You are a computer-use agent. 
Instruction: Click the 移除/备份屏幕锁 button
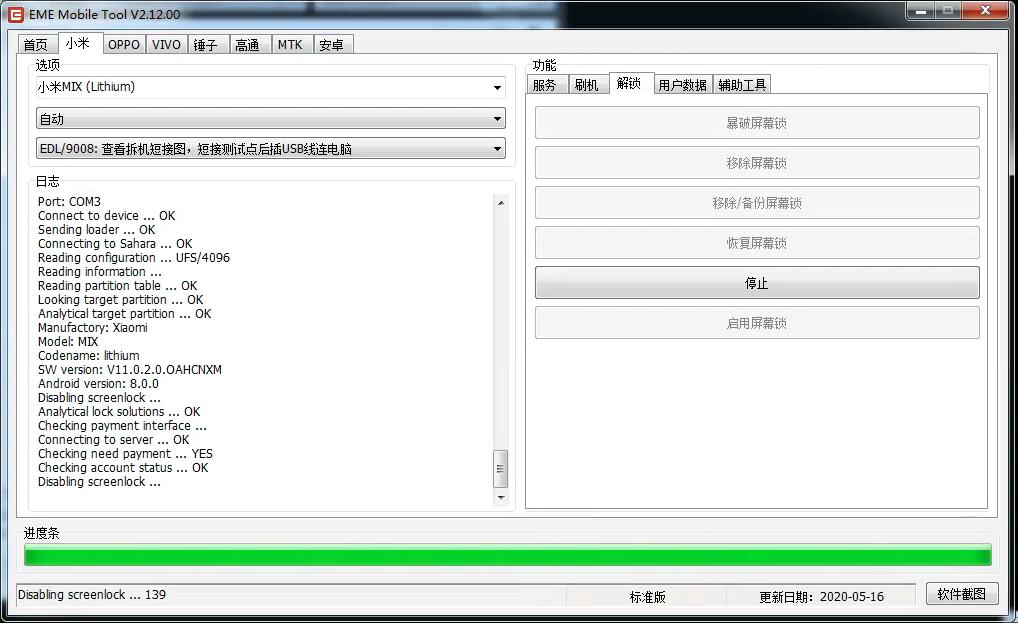[757, 203]
